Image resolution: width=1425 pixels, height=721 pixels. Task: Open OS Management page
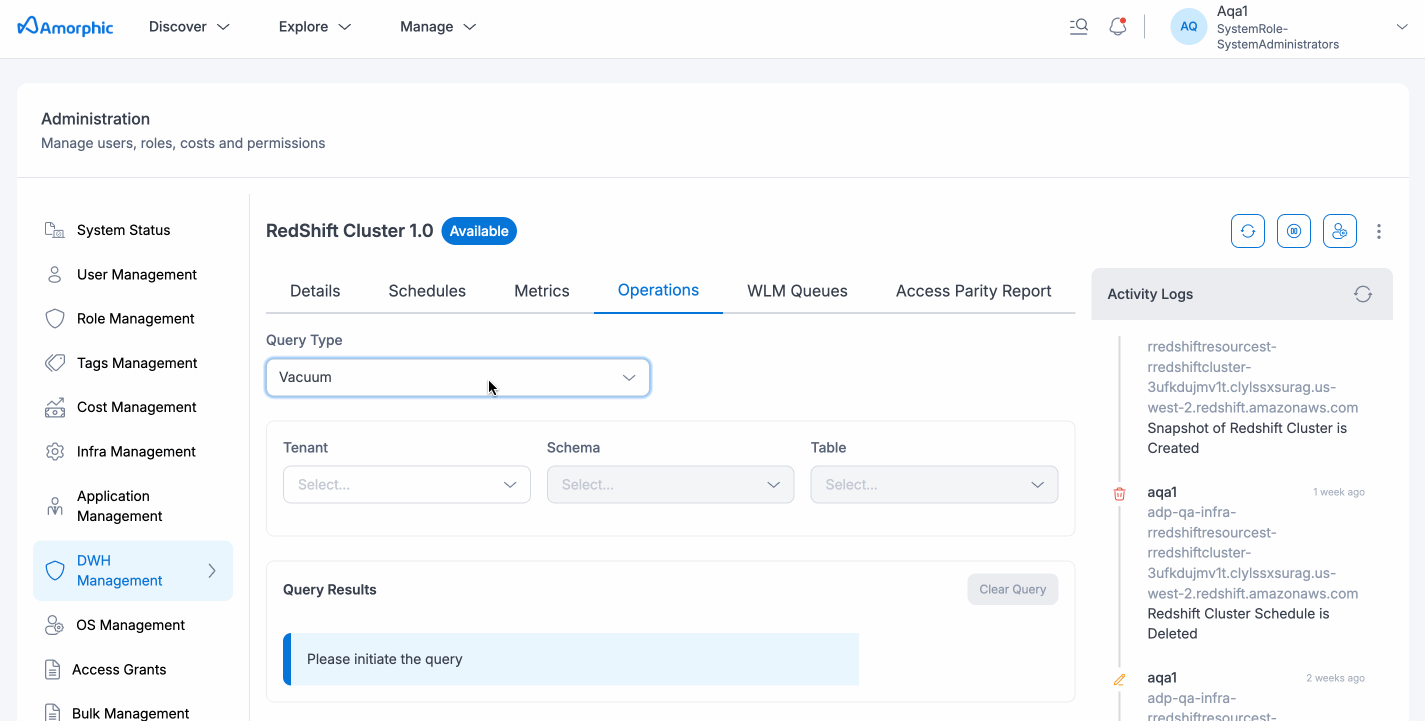coord(131,625)
